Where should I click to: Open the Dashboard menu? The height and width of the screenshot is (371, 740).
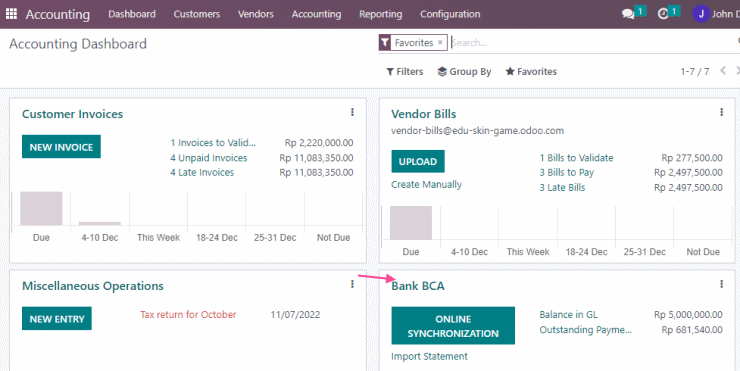[132, 14]
